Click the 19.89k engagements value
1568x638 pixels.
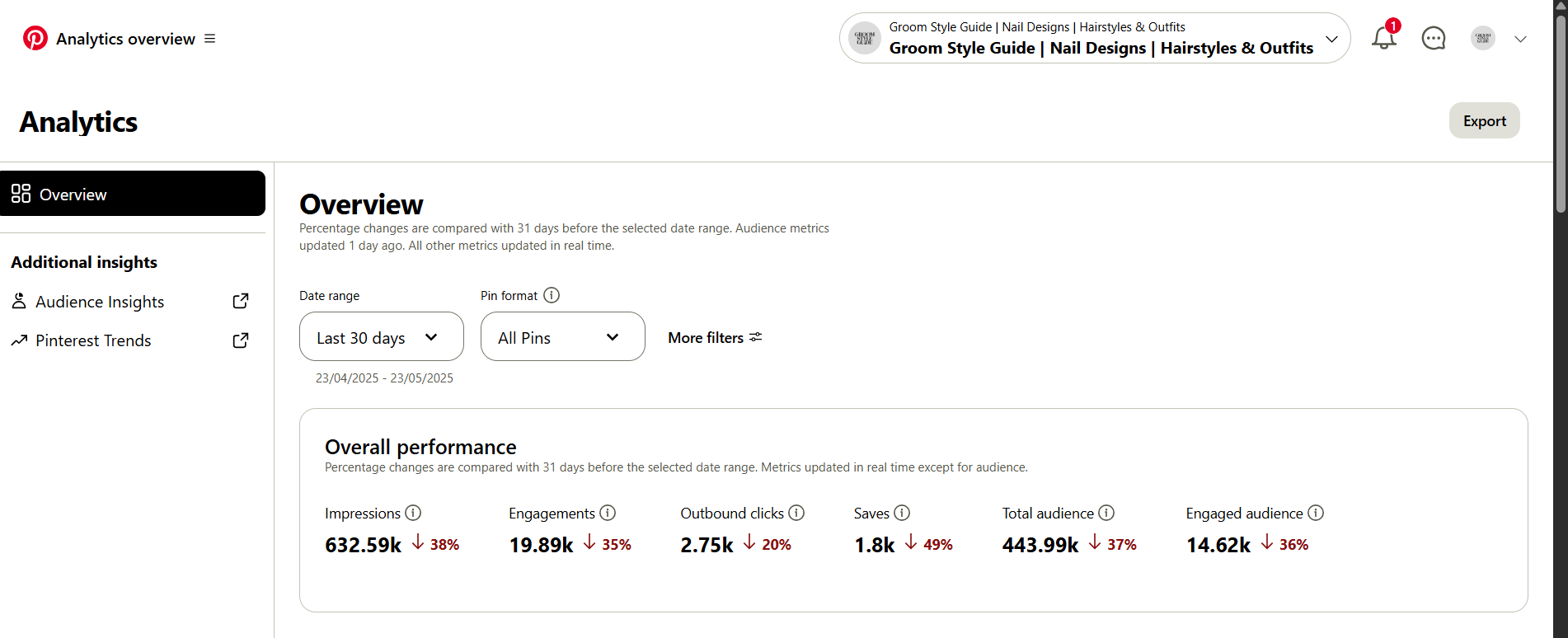[541, 545]
